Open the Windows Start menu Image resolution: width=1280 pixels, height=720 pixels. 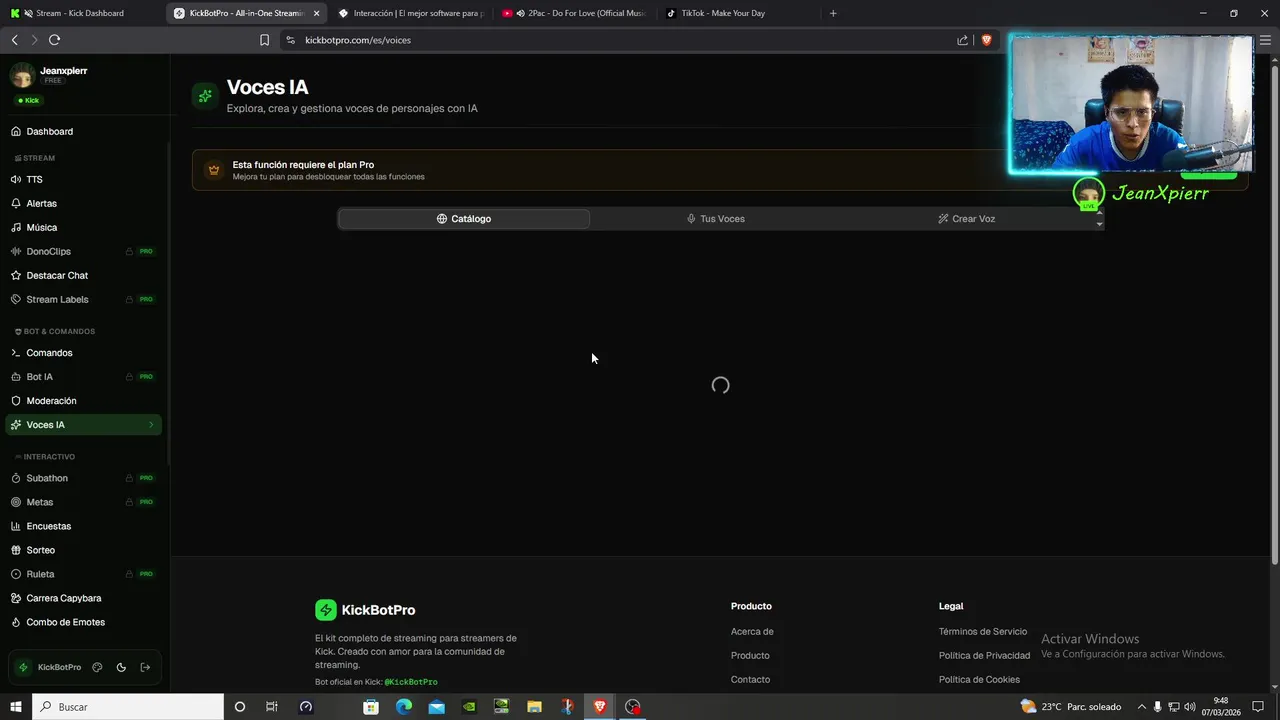point(16,707)
